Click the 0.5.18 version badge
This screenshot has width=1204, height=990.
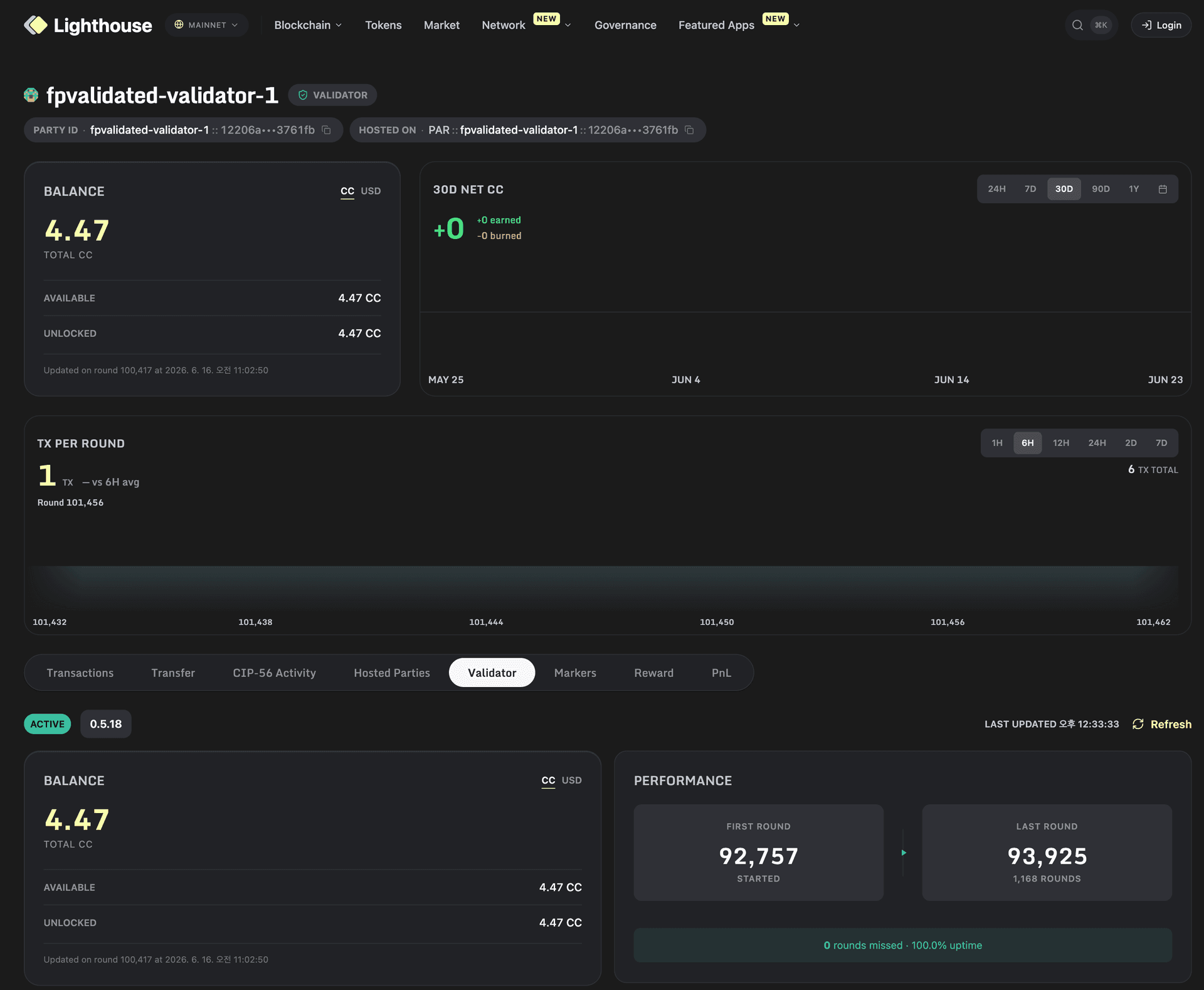point(106,724)
